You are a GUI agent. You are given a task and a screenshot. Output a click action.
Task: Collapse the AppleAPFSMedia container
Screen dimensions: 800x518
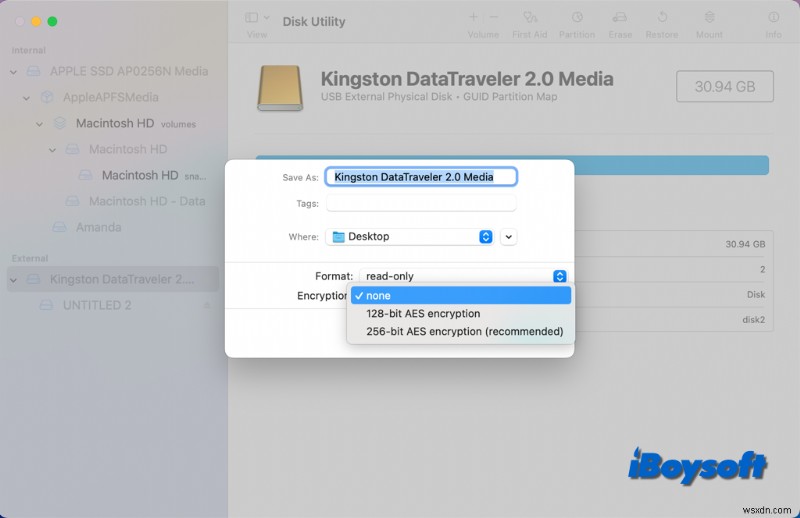pyautogui.click(x=27, y=98)
